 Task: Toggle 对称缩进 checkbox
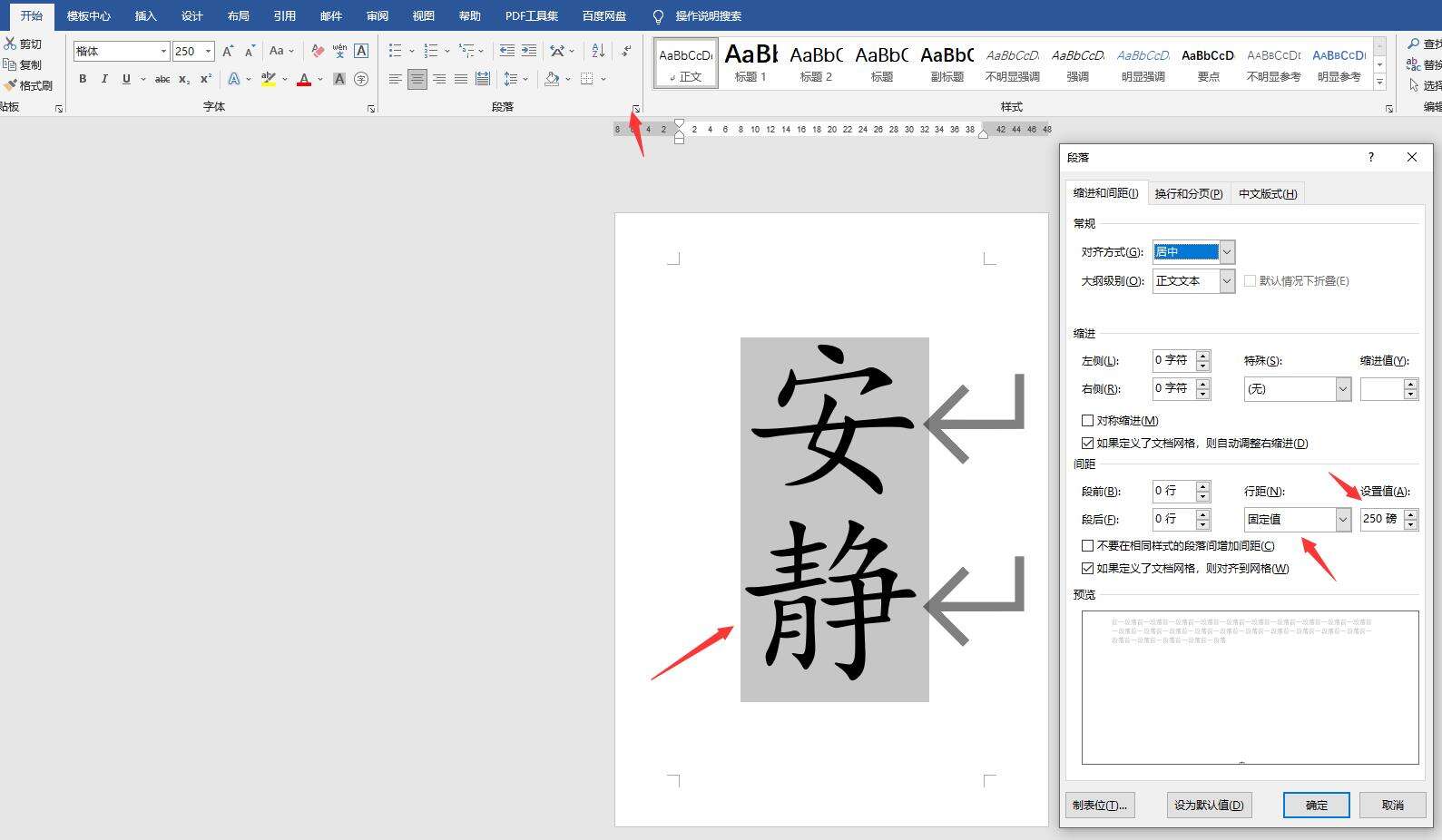[x=1087, y=421]
